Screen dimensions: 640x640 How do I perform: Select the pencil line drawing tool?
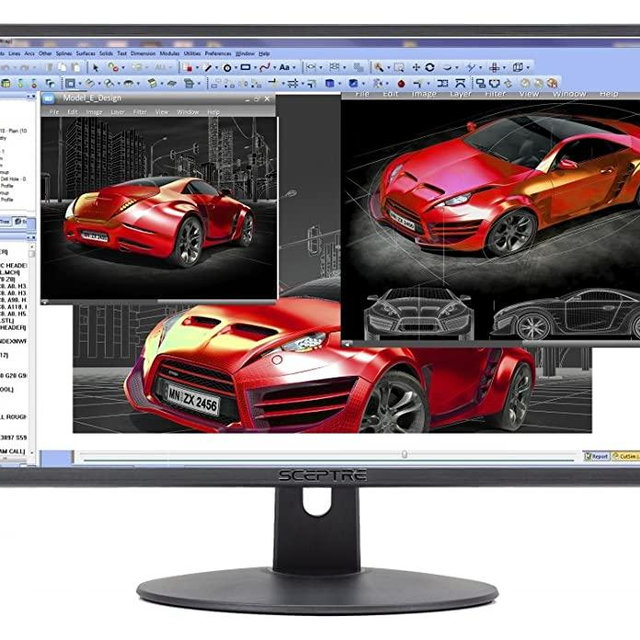click(208, 68)
